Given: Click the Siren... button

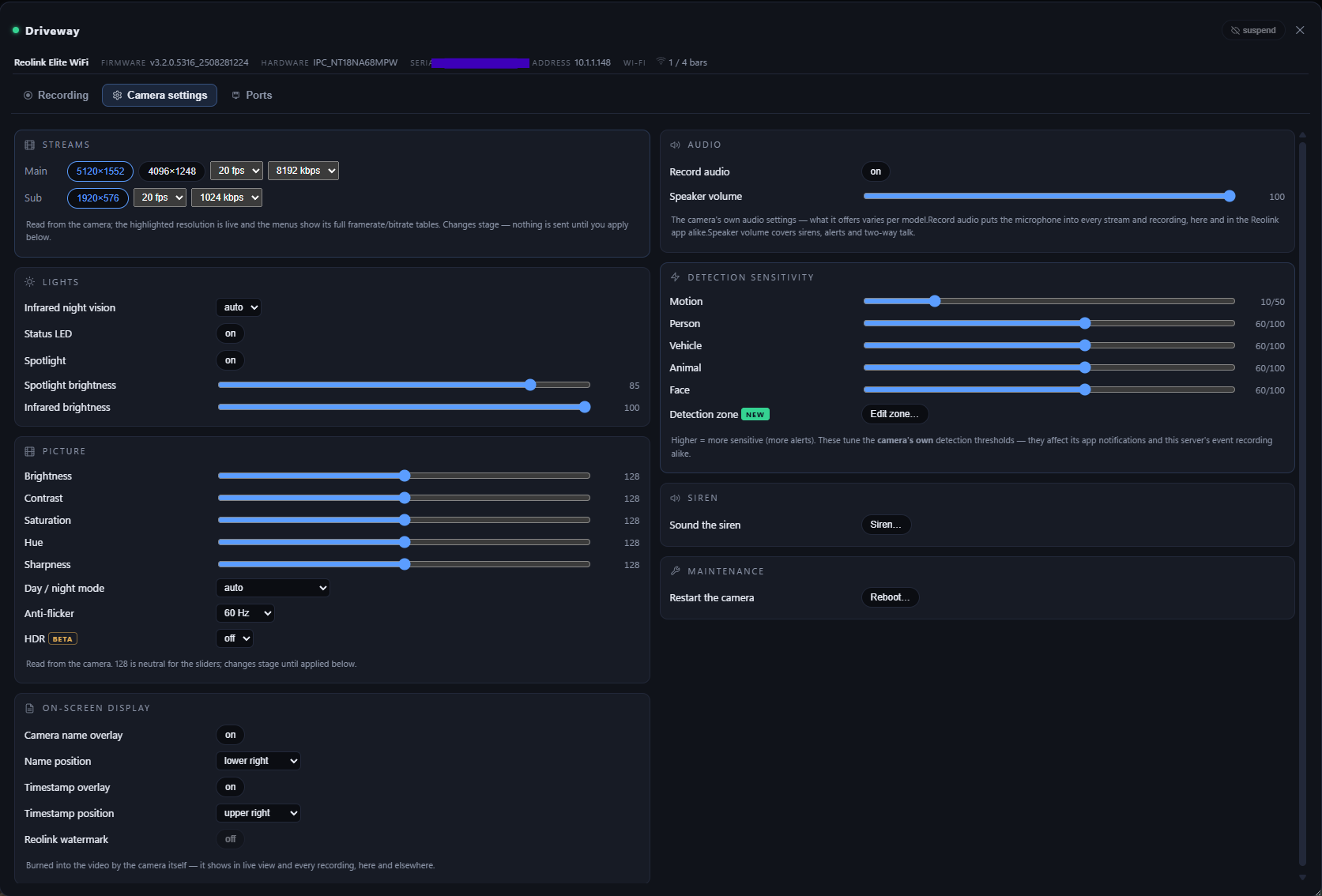Looking at the screenshot, I should (x=886, y=525).
